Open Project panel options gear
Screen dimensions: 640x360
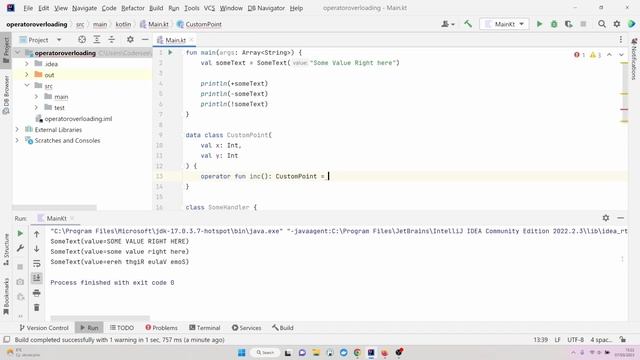pos(130,40)
